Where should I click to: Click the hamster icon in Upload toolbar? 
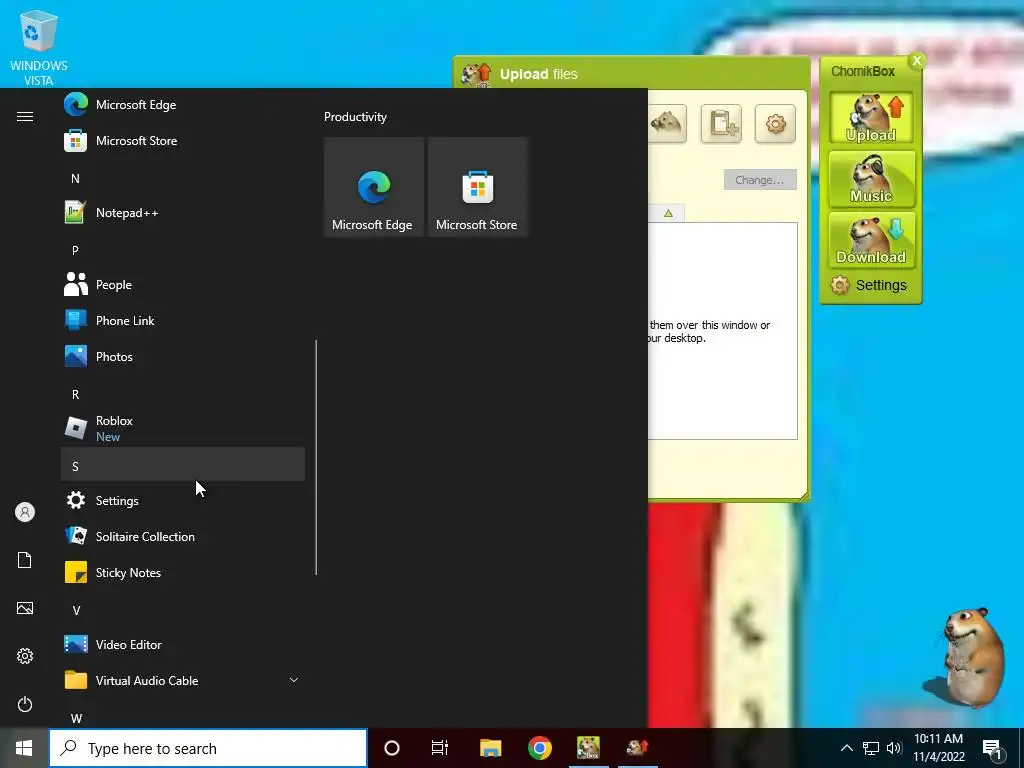[667, 123]
